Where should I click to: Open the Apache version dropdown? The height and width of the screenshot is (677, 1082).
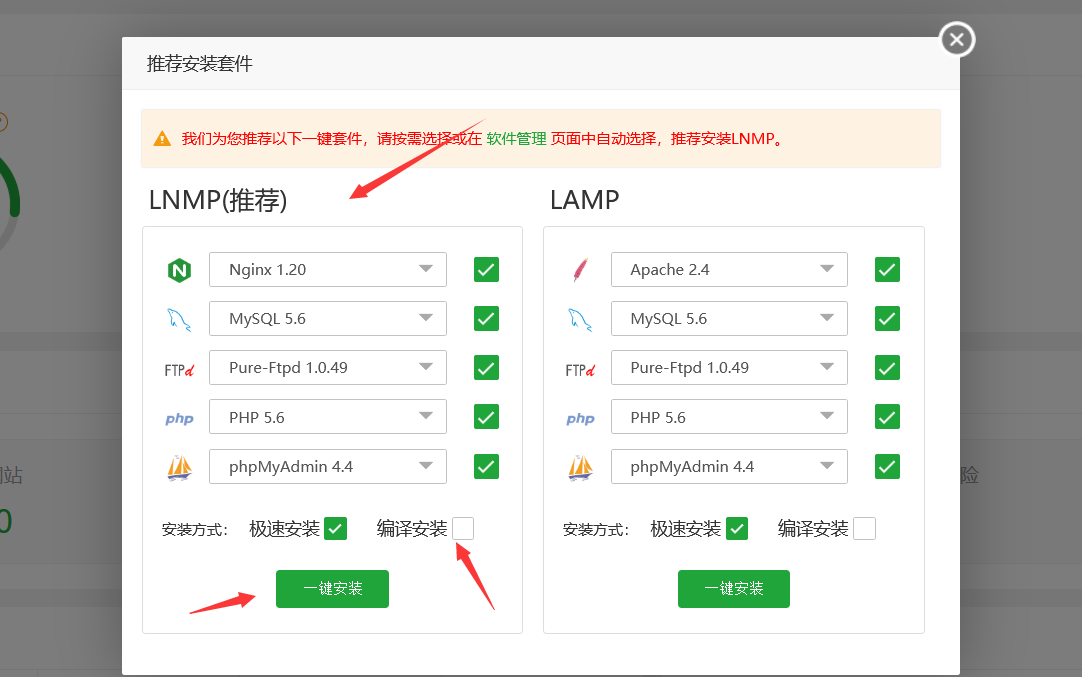pos(729,269)
